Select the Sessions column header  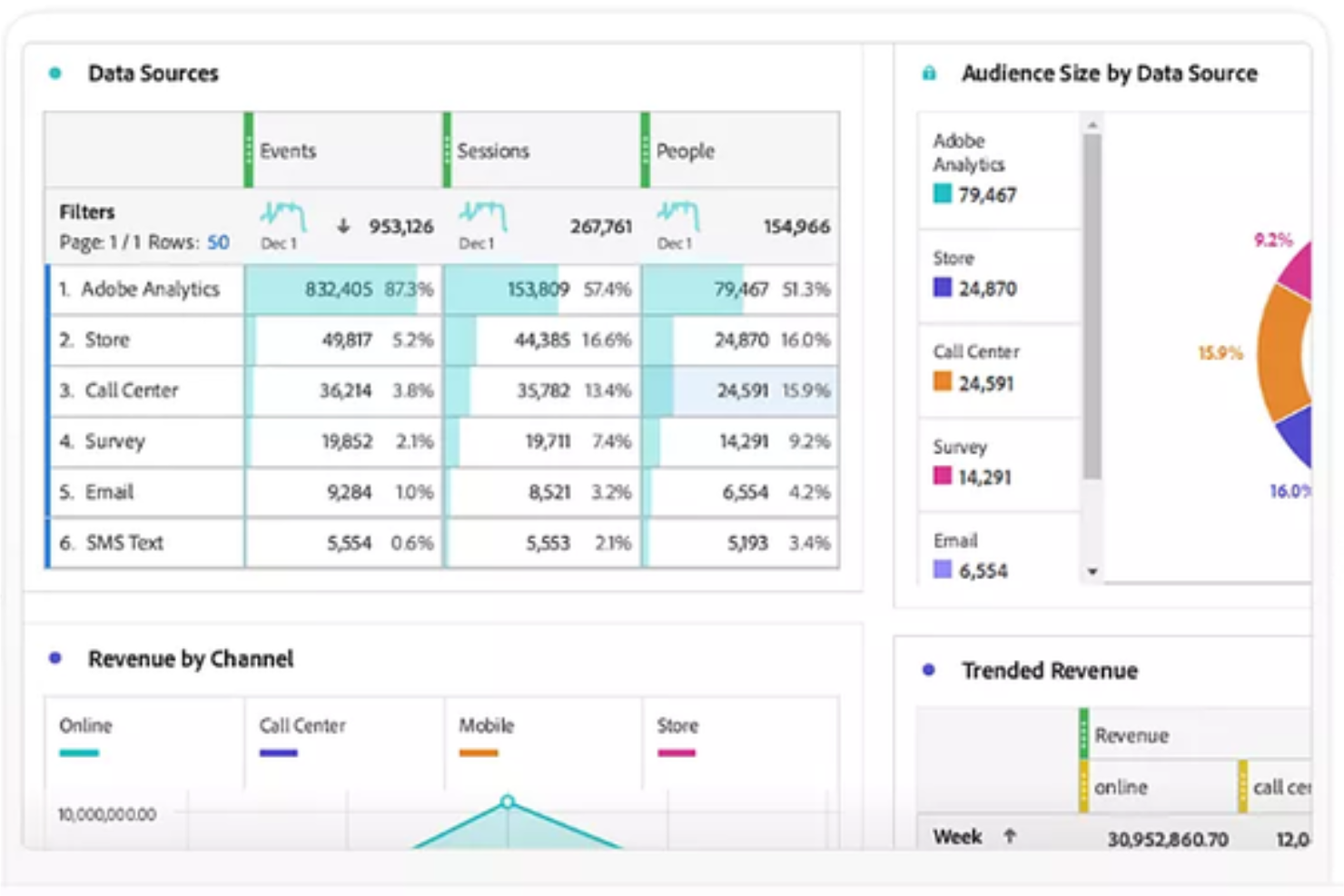(x=493, y=151)
